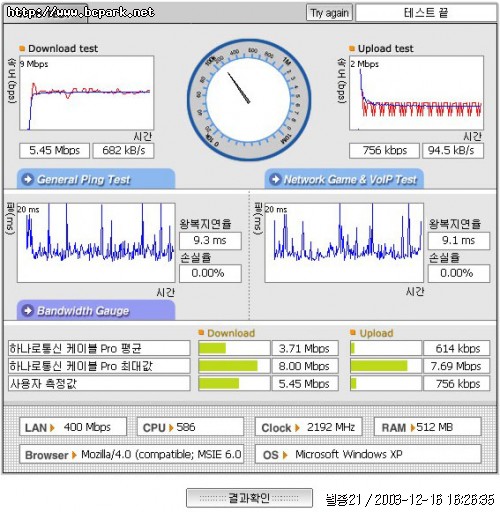Image resolution: width=500 pixels, height=512 pixels.
Task: Click the Microsoft Windows XP OS value
Action: pos(349,454)
